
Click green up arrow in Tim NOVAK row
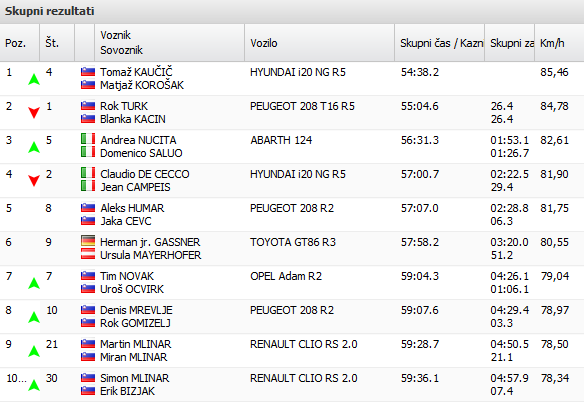pyautogui.click(x=34, y=283)
